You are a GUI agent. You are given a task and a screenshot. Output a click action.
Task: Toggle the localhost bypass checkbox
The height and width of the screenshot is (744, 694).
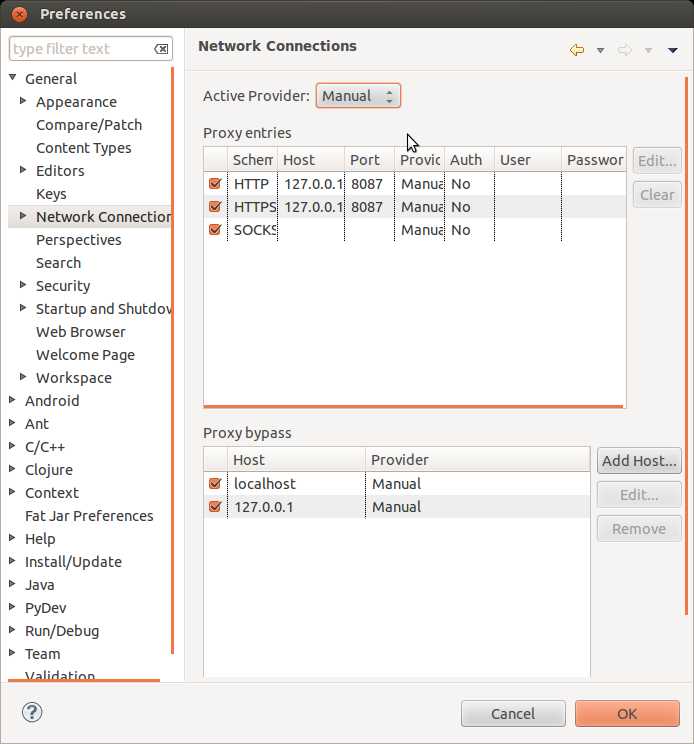[215, 484]
